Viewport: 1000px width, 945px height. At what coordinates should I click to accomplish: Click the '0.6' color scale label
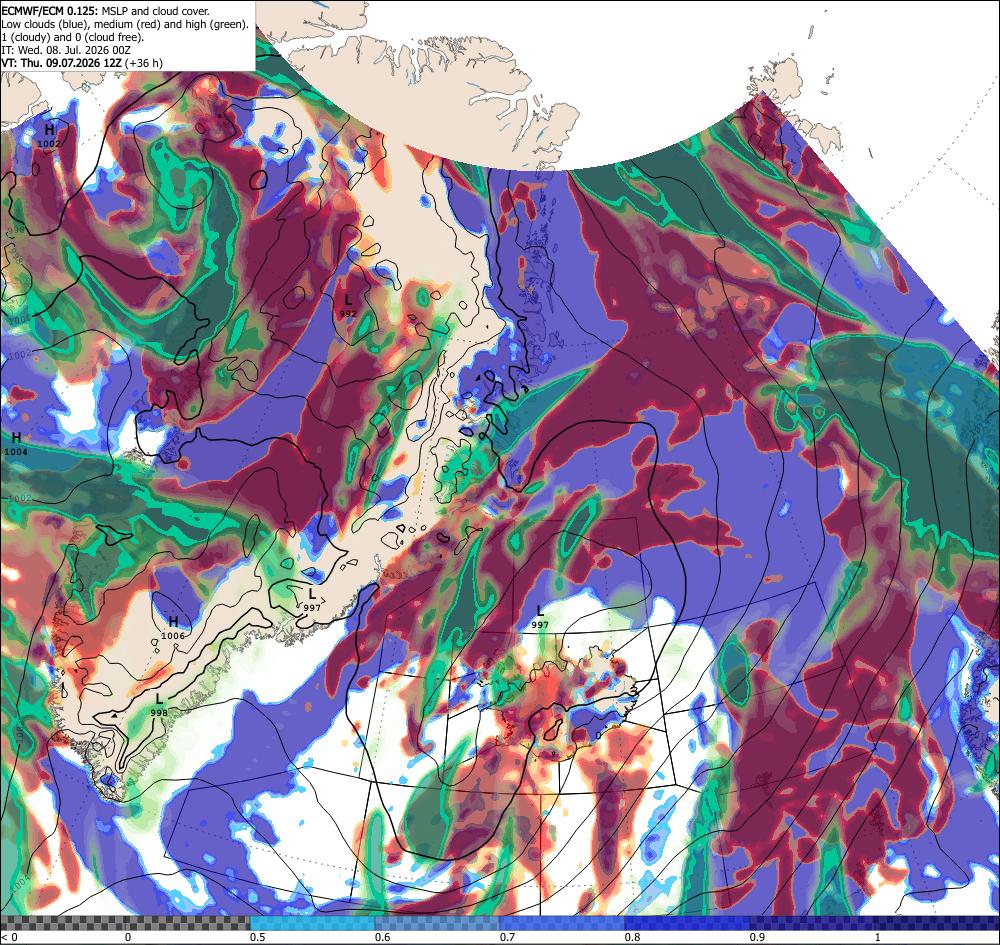383,937
